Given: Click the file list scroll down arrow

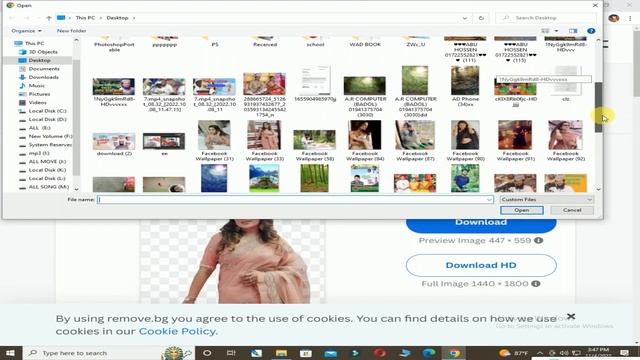Looking at the screenshot, I should coord(598,189).
